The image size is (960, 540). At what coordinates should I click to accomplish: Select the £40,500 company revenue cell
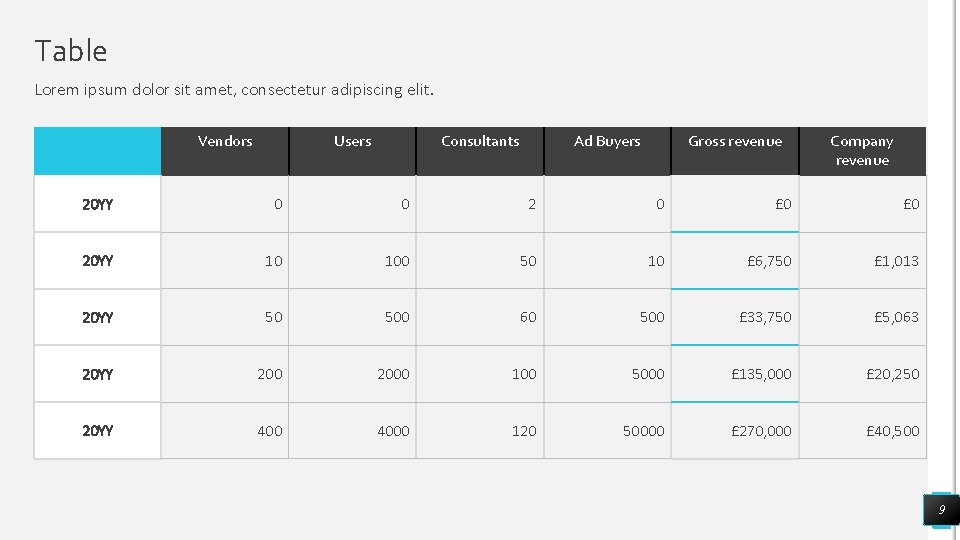[x=892, y=431]
